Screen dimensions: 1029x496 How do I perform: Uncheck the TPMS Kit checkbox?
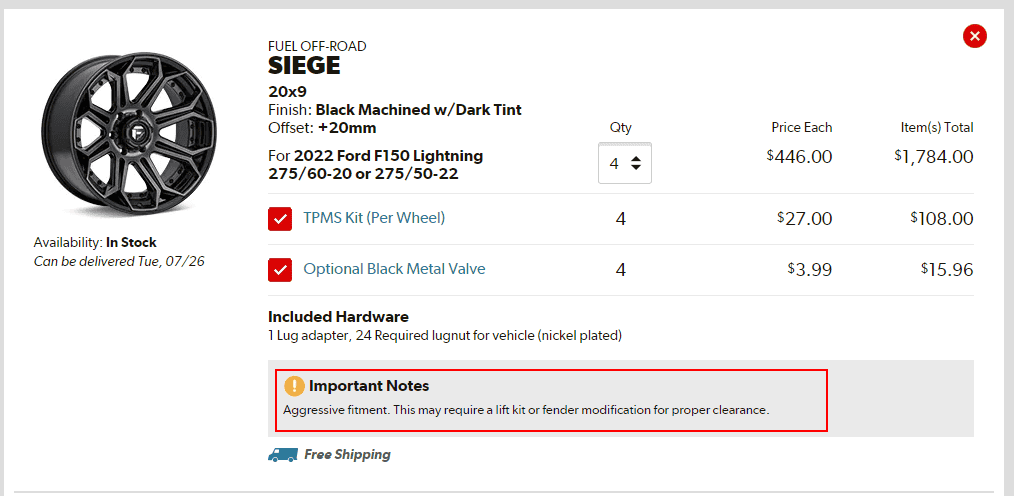click(x=280, y=218)
